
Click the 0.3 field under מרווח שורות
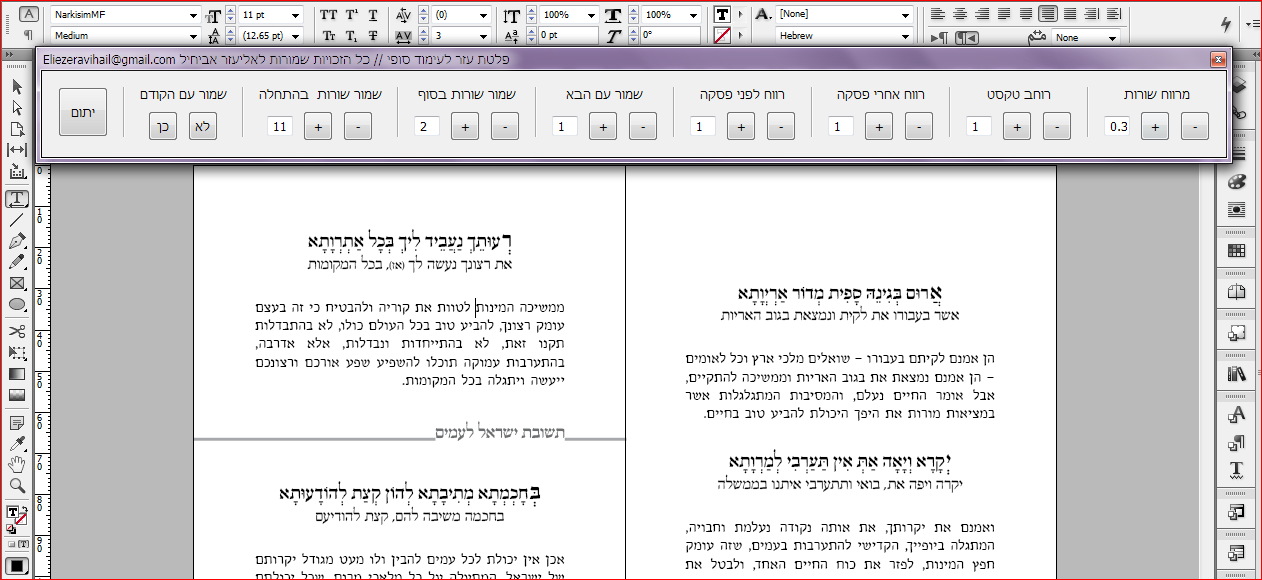tap(1118, 127)
